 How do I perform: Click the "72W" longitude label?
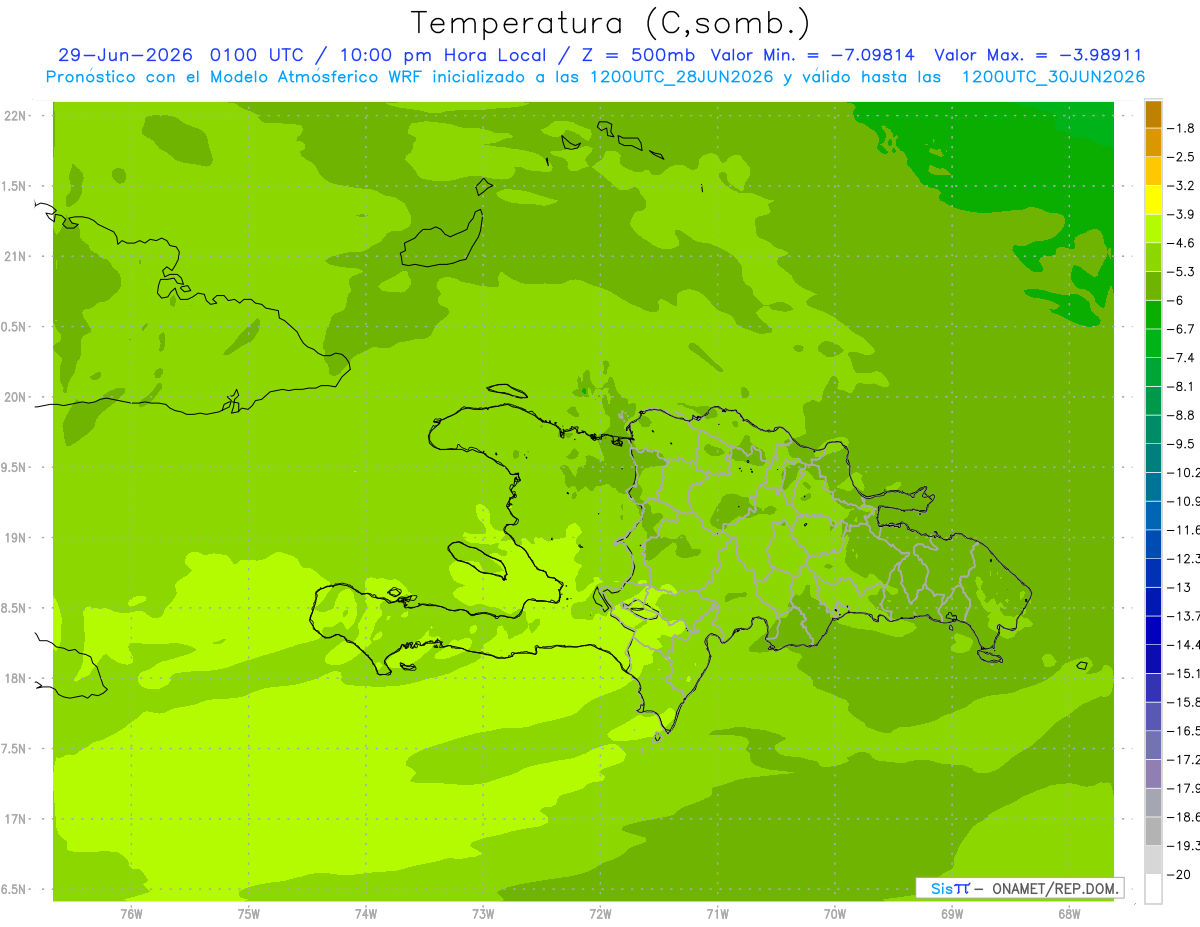[600, 914]
